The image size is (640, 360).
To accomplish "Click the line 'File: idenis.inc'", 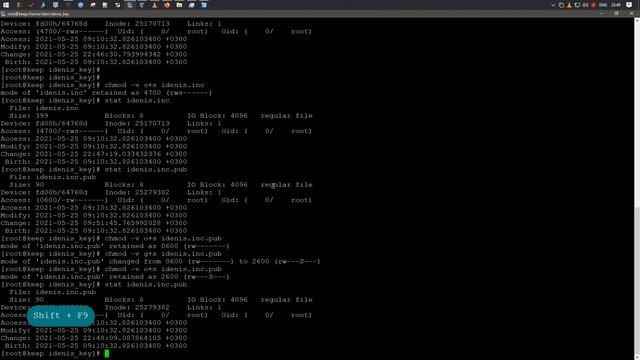I will tap(44, 108).
